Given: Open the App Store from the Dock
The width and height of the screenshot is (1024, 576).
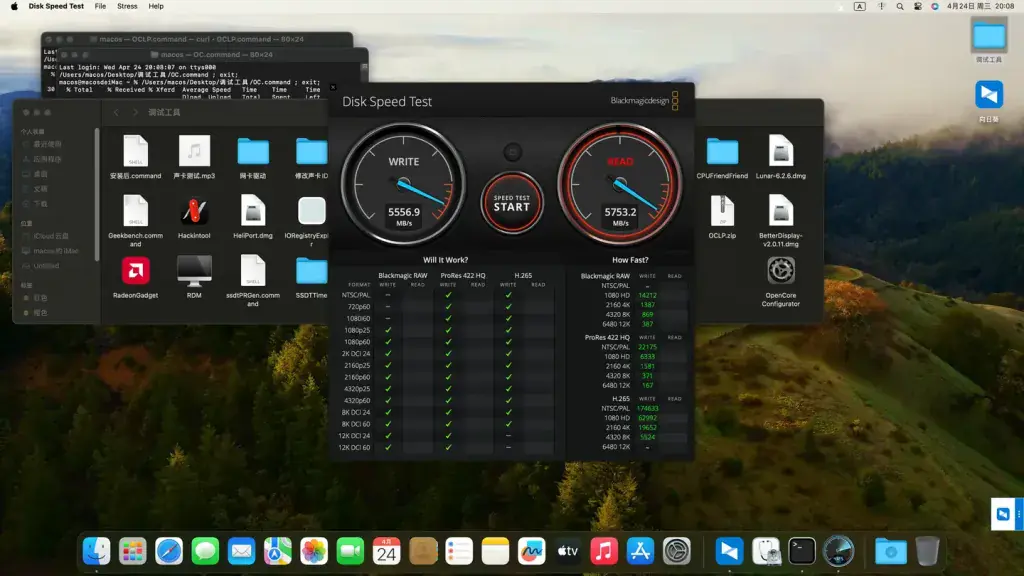Looking at the screenshot, I should [x=640, y=551].
